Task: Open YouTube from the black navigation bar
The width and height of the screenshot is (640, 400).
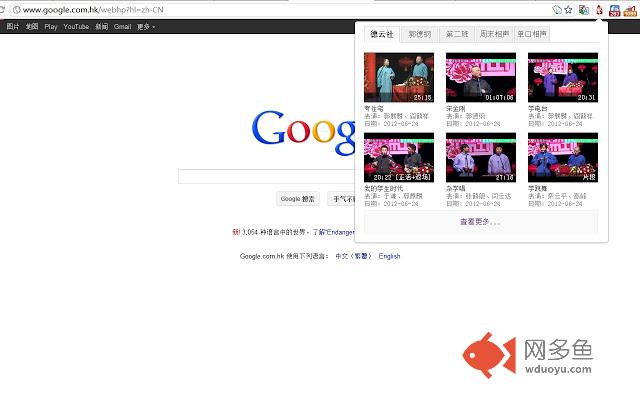Action: [76, 27]
